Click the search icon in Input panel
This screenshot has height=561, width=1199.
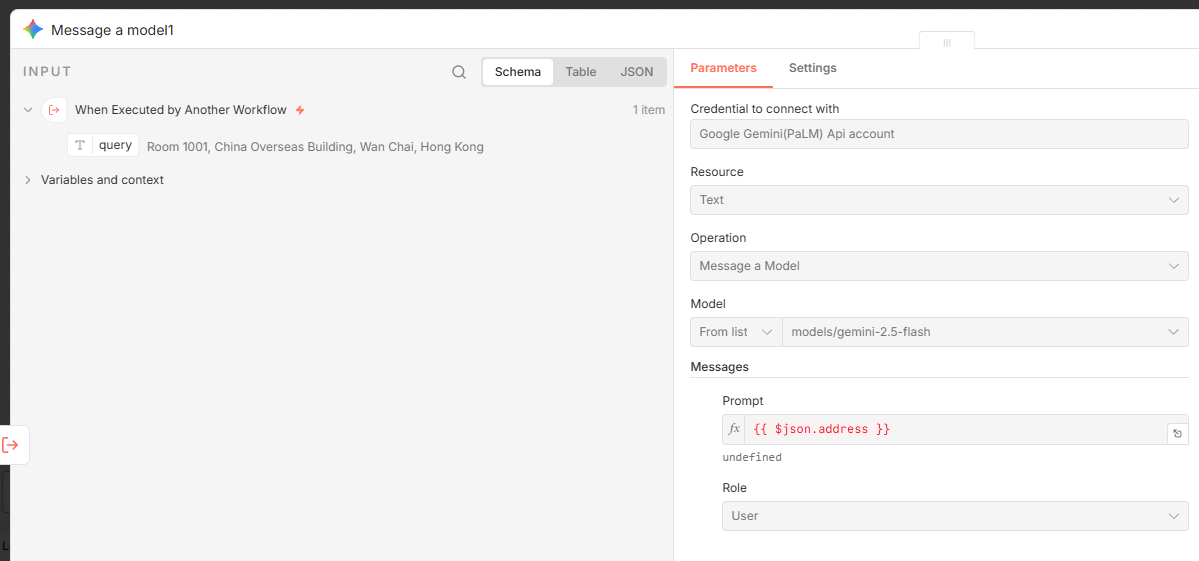tap(459, 72)
